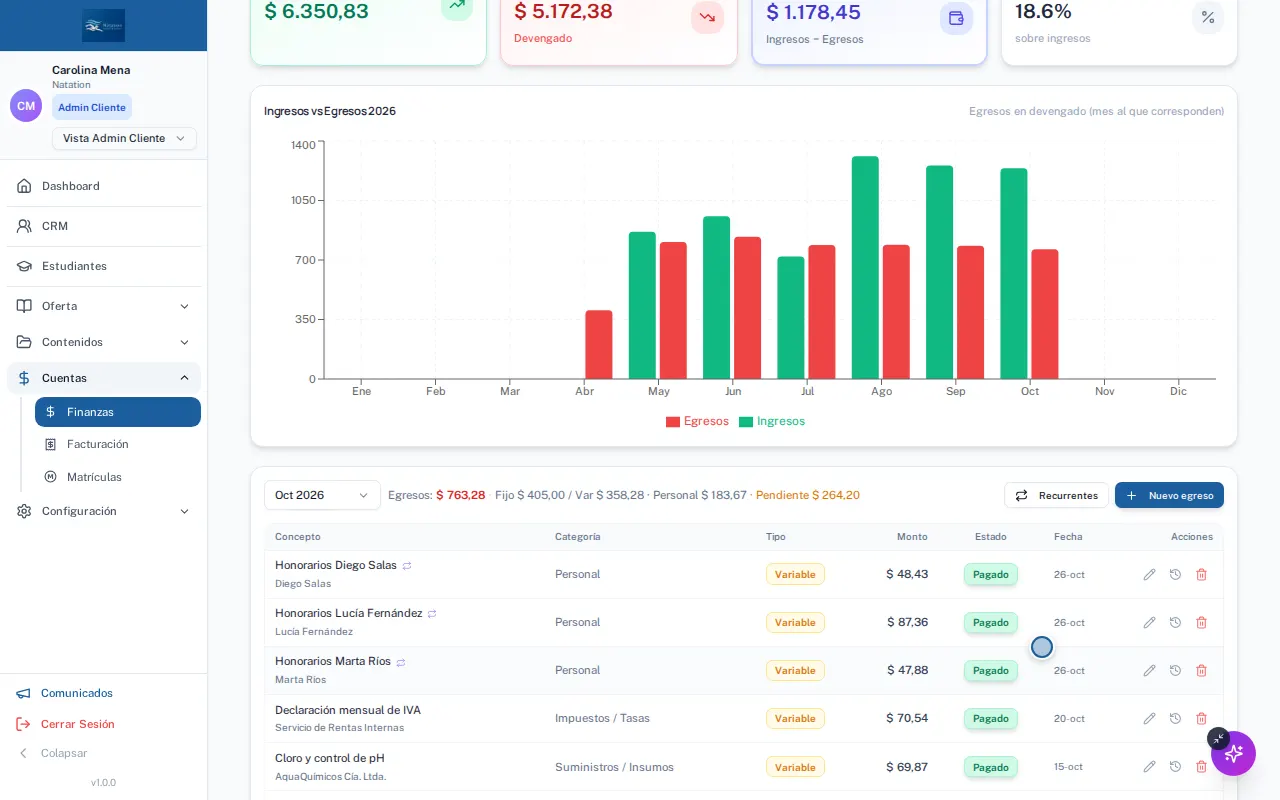Click the CM user avatar
Viewport: 1280px width, 800px height.
click(x=26, y=106)
